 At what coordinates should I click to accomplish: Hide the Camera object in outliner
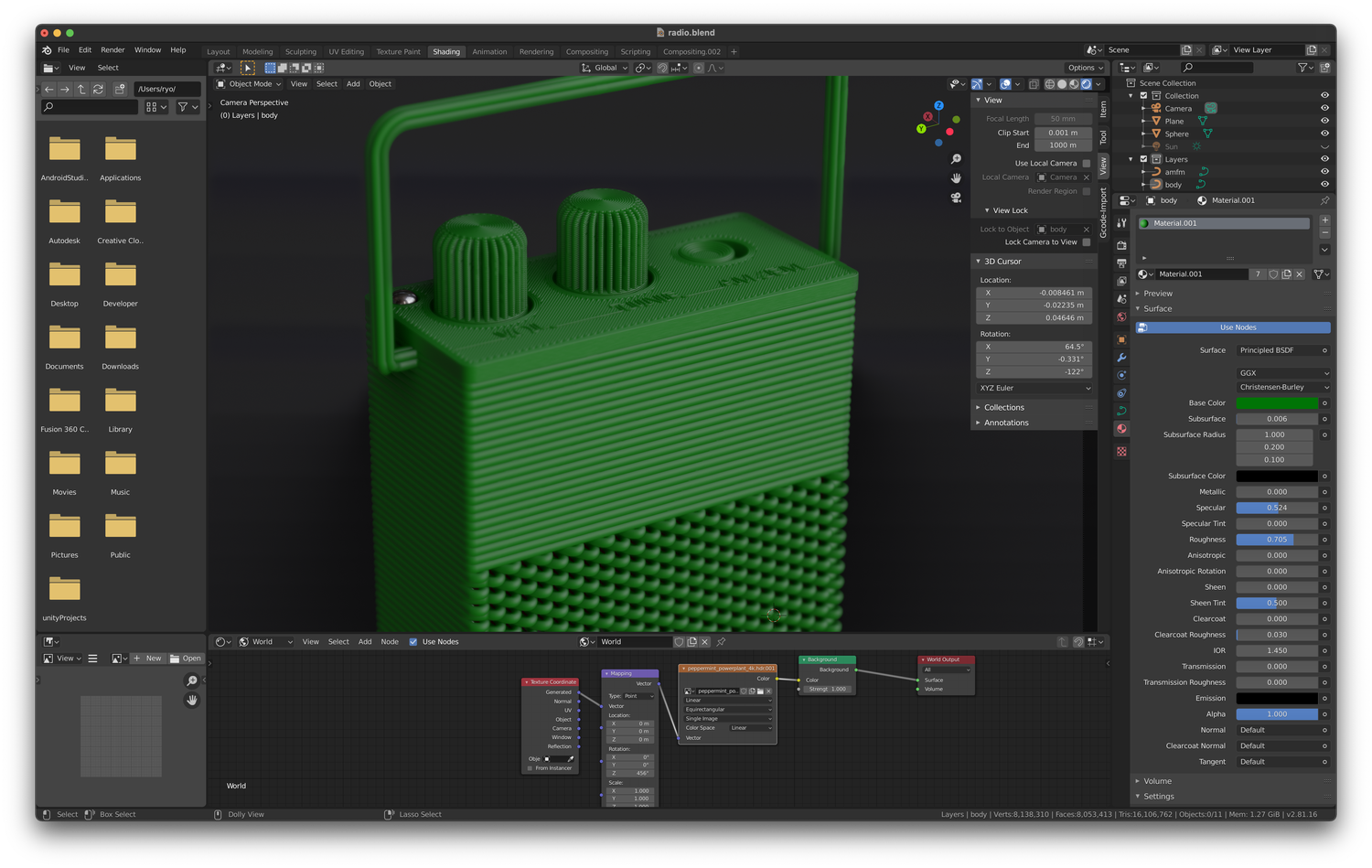[1324, 108]
